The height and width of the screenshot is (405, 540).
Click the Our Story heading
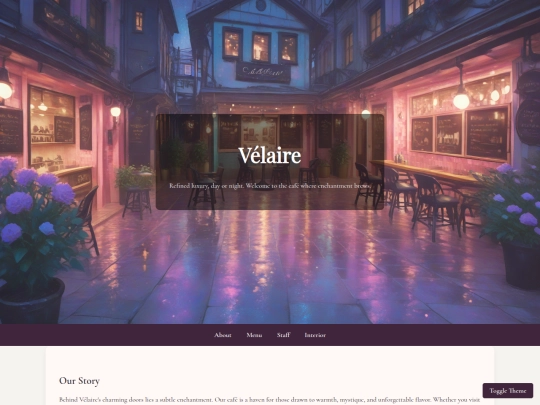coord(79,381)
